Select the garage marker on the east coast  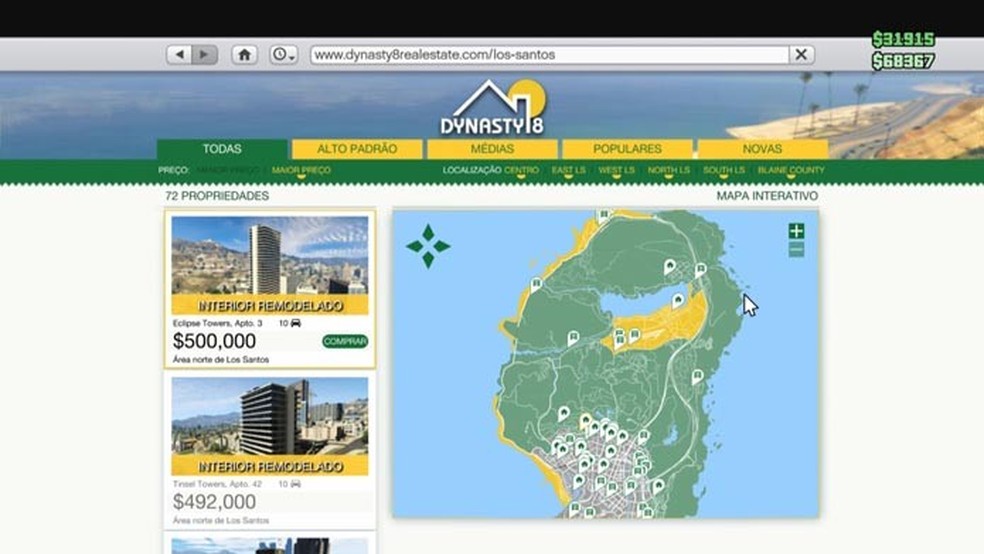pyautogui.click(x=697, y=376)
